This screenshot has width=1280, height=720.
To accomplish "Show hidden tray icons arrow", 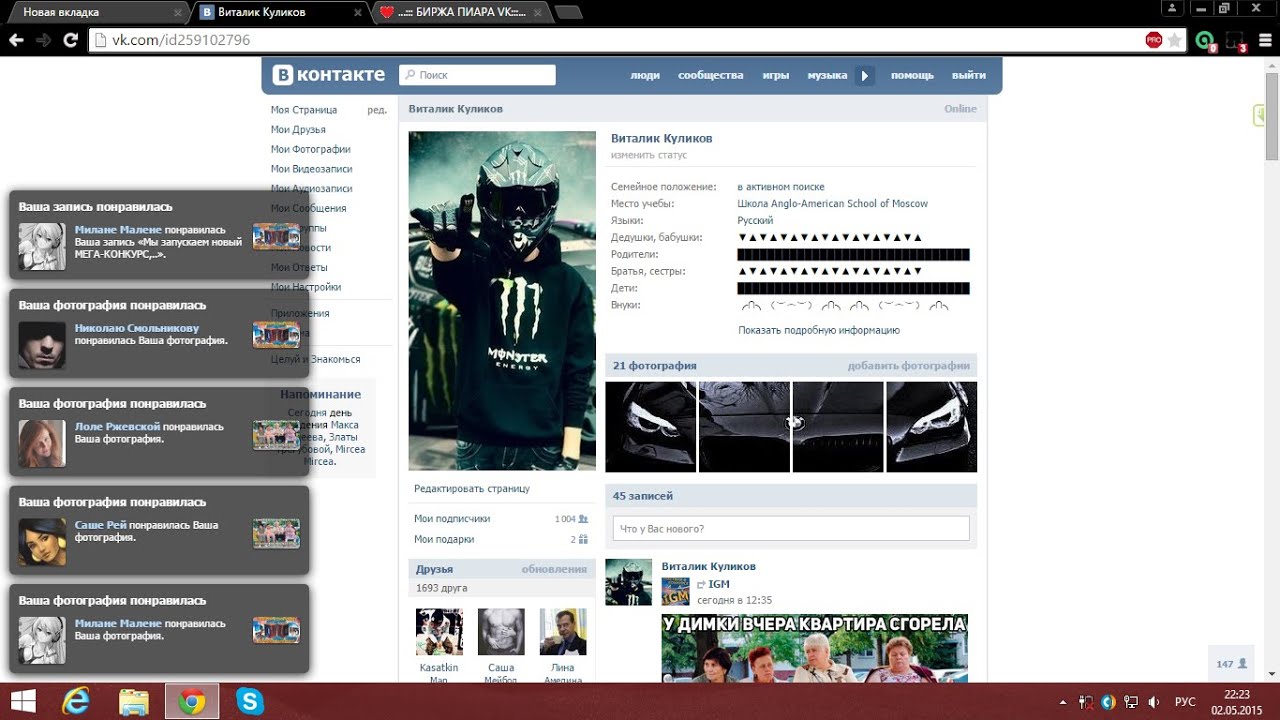I will tap(1064, 702).
